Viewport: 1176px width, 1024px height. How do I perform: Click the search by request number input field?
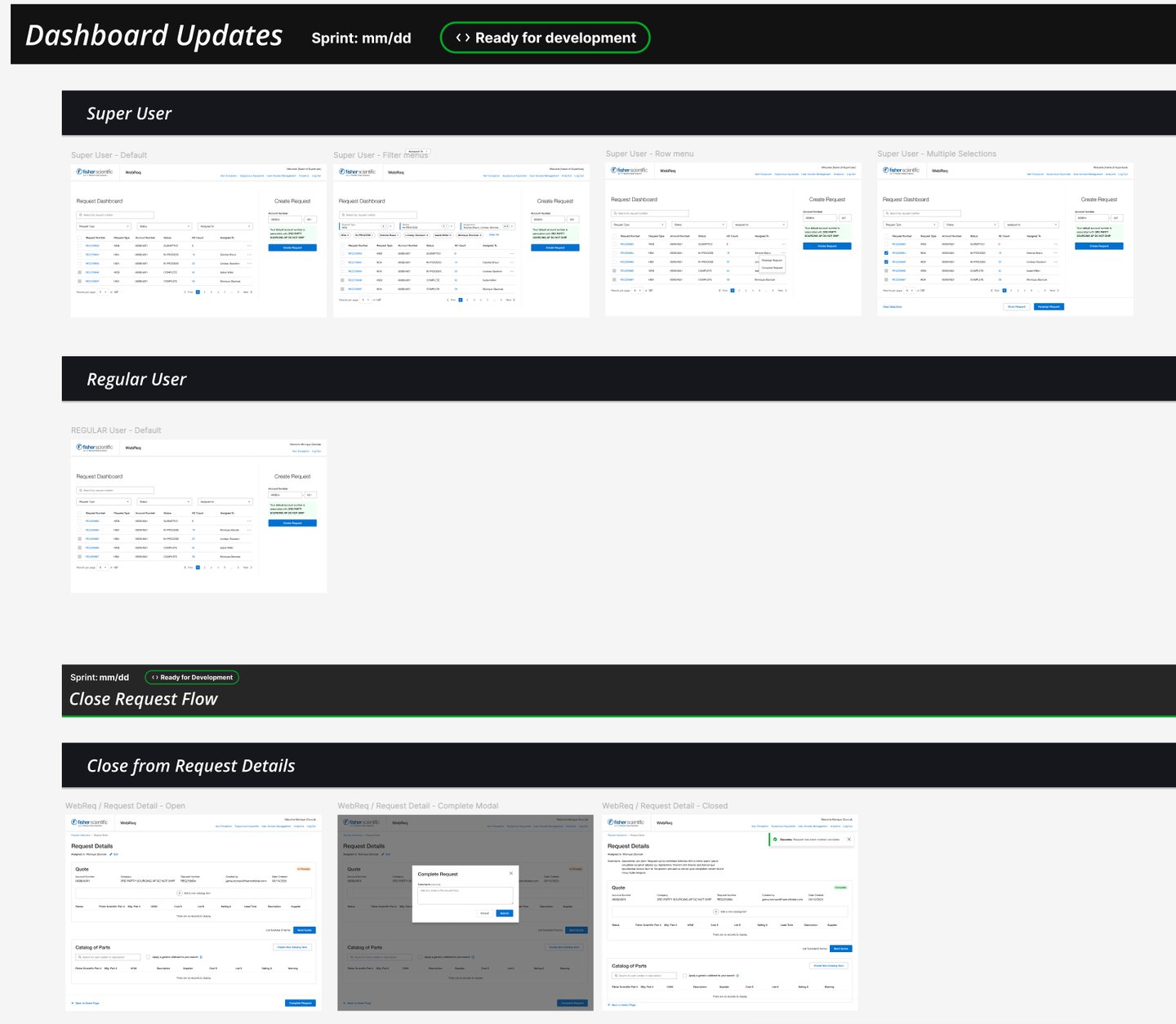tap(114, 215)
